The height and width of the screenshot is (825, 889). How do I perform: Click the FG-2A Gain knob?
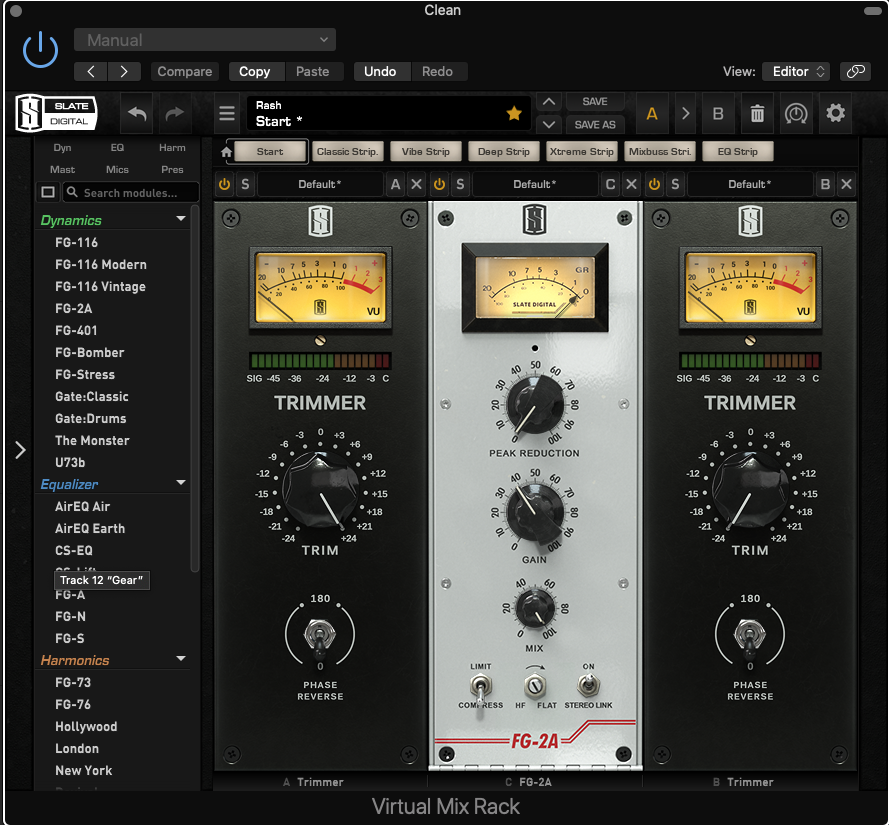tap(535, 513)
